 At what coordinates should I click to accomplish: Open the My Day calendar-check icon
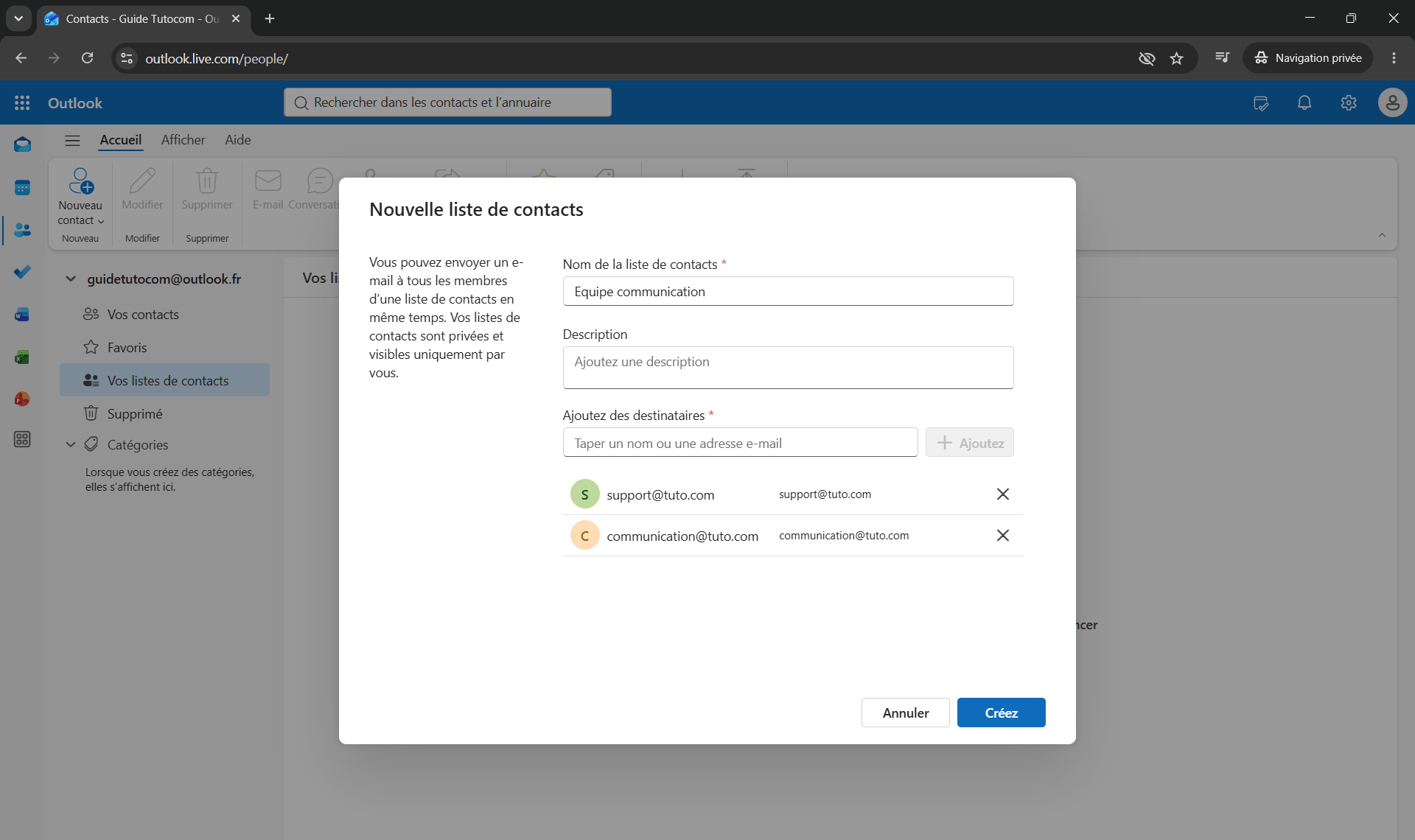pos(1261,103)
